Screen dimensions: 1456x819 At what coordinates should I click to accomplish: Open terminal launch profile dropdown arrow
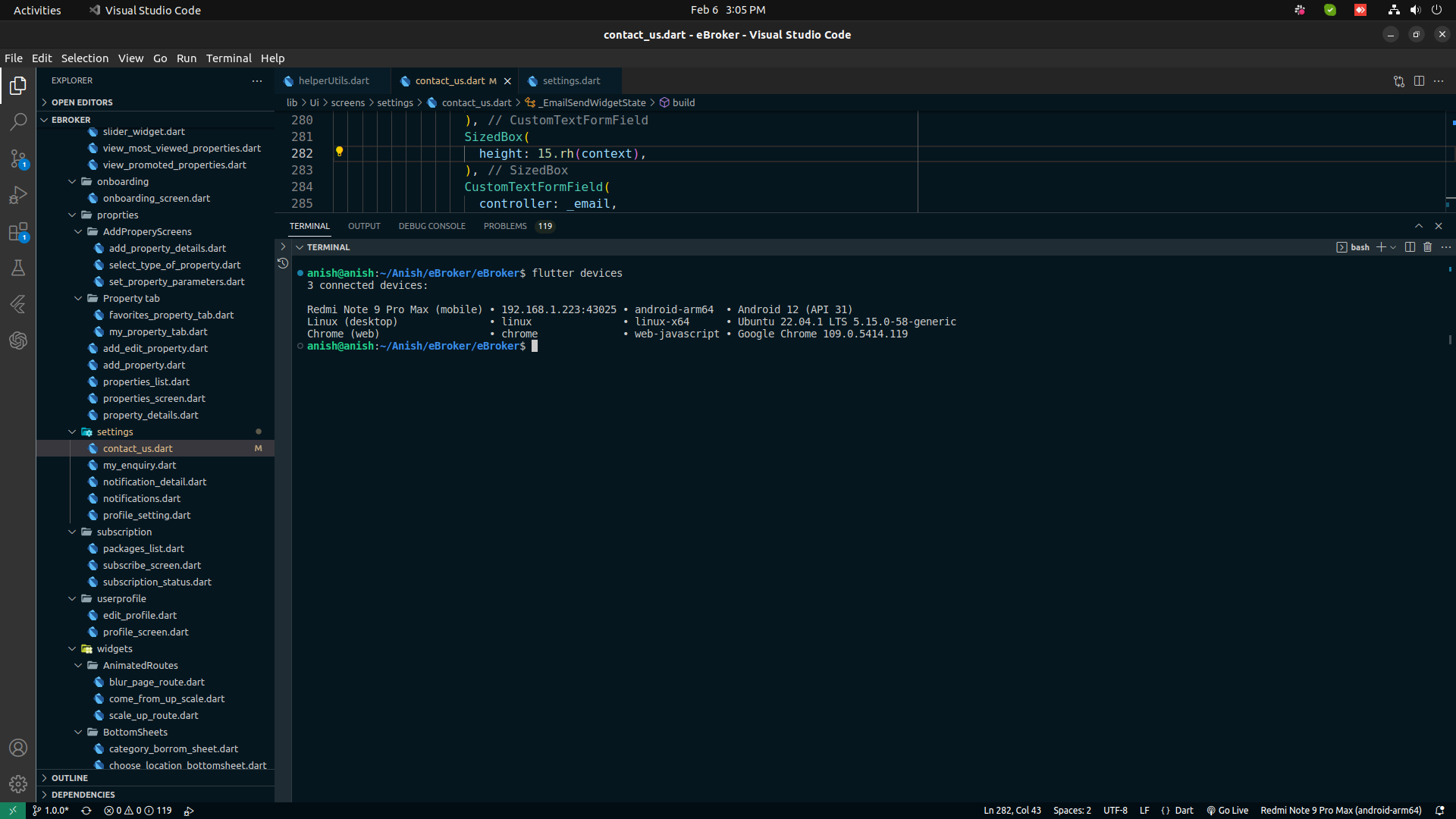click(x=1393, y=247)
